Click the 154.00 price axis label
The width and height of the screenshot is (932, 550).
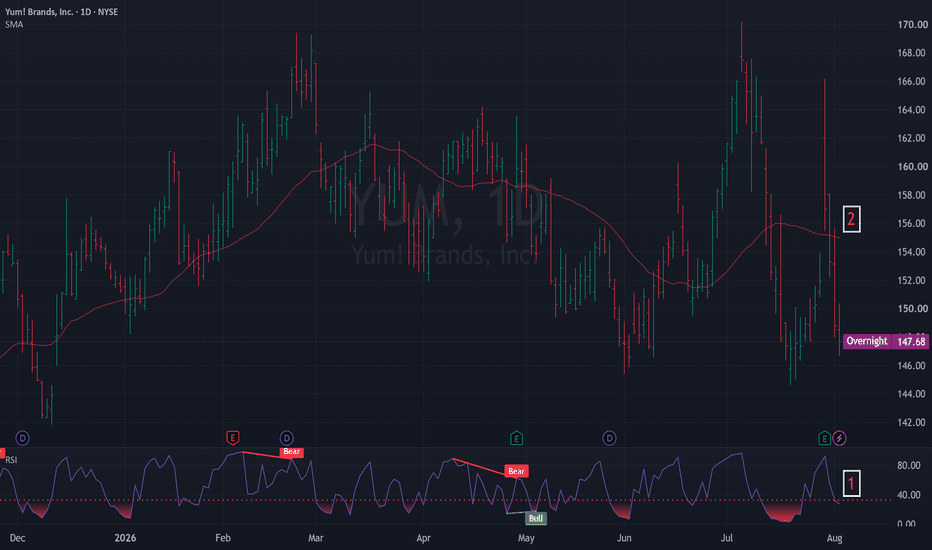(x=912, y=252)
